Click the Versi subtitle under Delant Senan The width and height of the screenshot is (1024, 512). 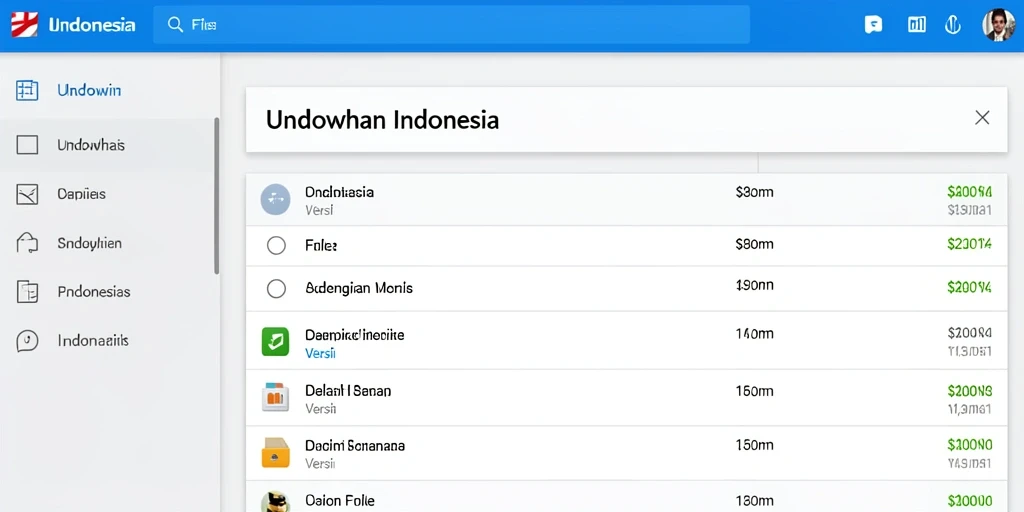click(320, 409)
